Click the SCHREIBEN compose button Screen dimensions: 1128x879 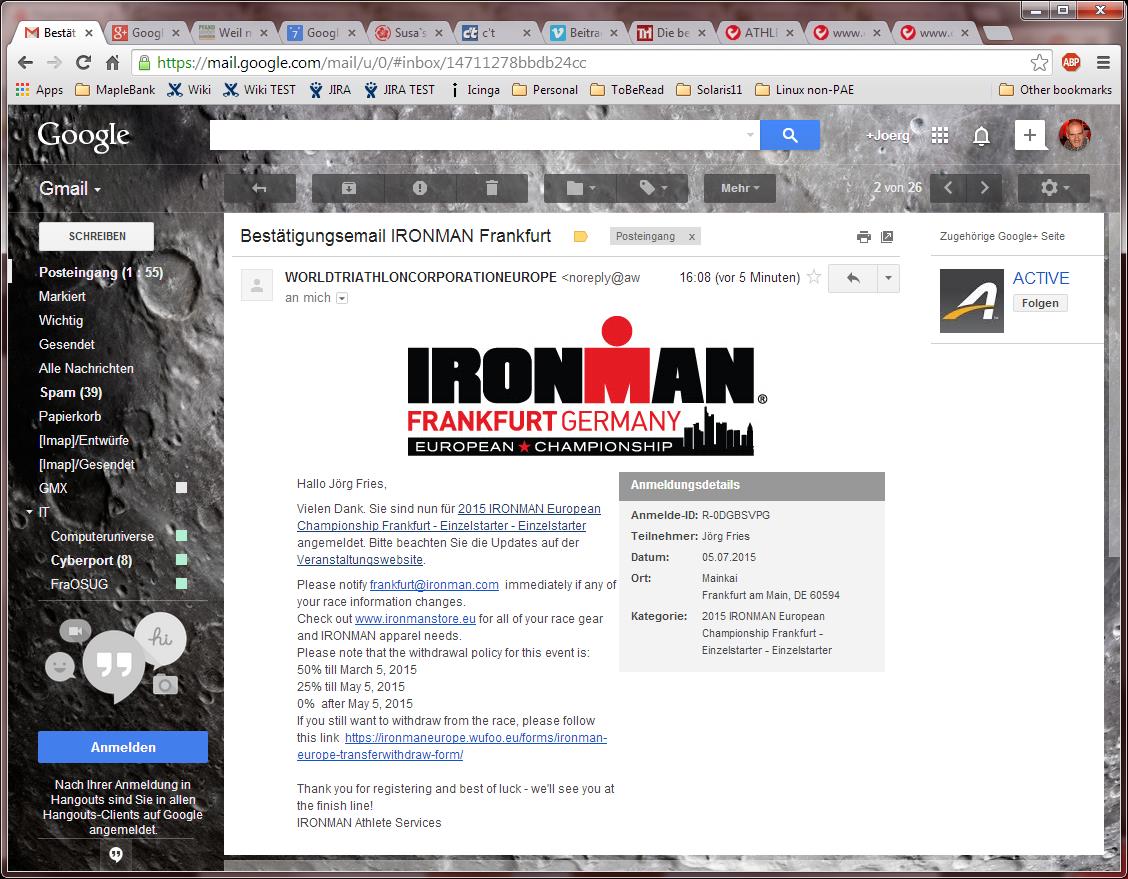pyautogui.click(x=96, y=236)
